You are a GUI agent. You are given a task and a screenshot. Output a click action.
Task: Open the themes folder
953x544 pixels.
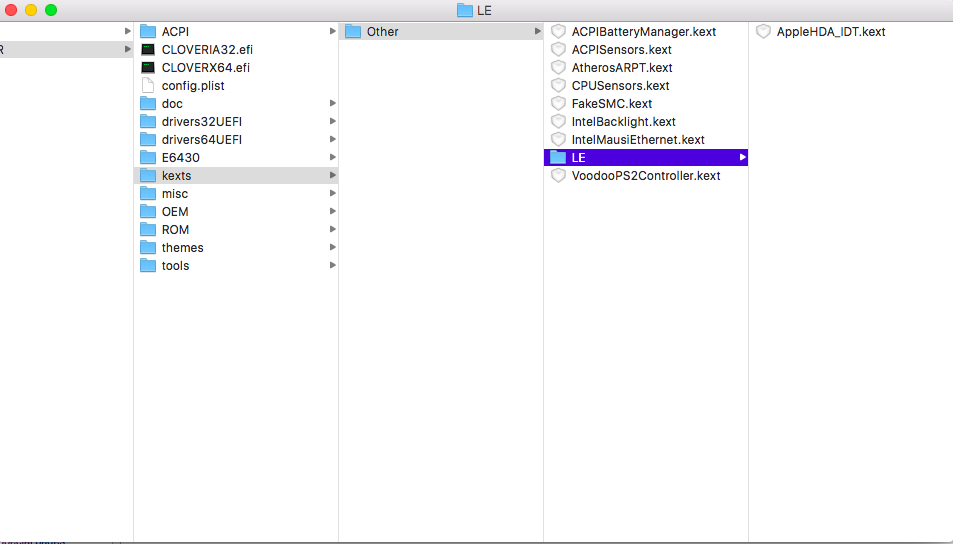tap(182, 248)
